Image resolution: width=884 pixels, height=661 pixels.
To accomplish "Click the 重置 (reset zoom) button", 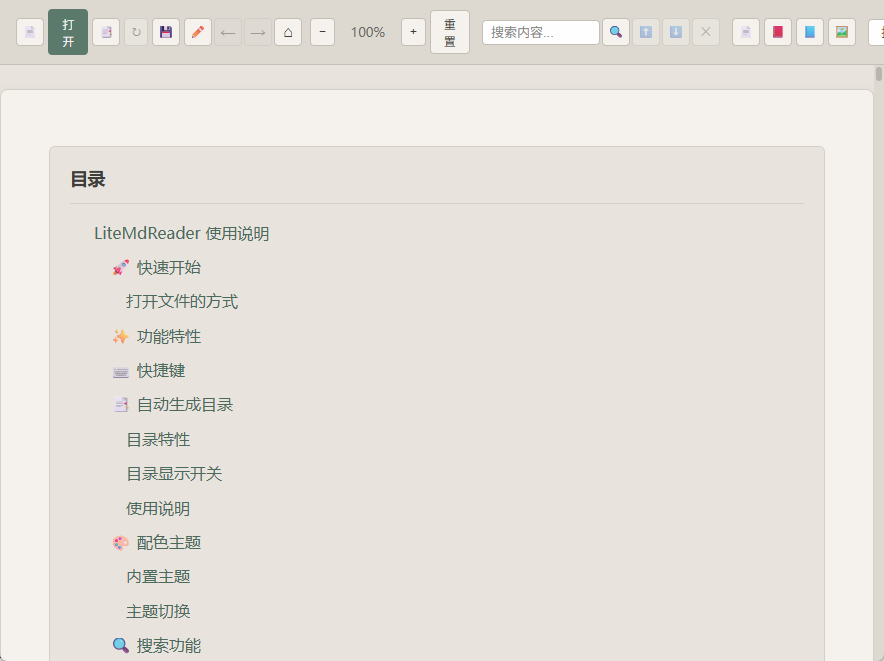I will click(450, 32).
